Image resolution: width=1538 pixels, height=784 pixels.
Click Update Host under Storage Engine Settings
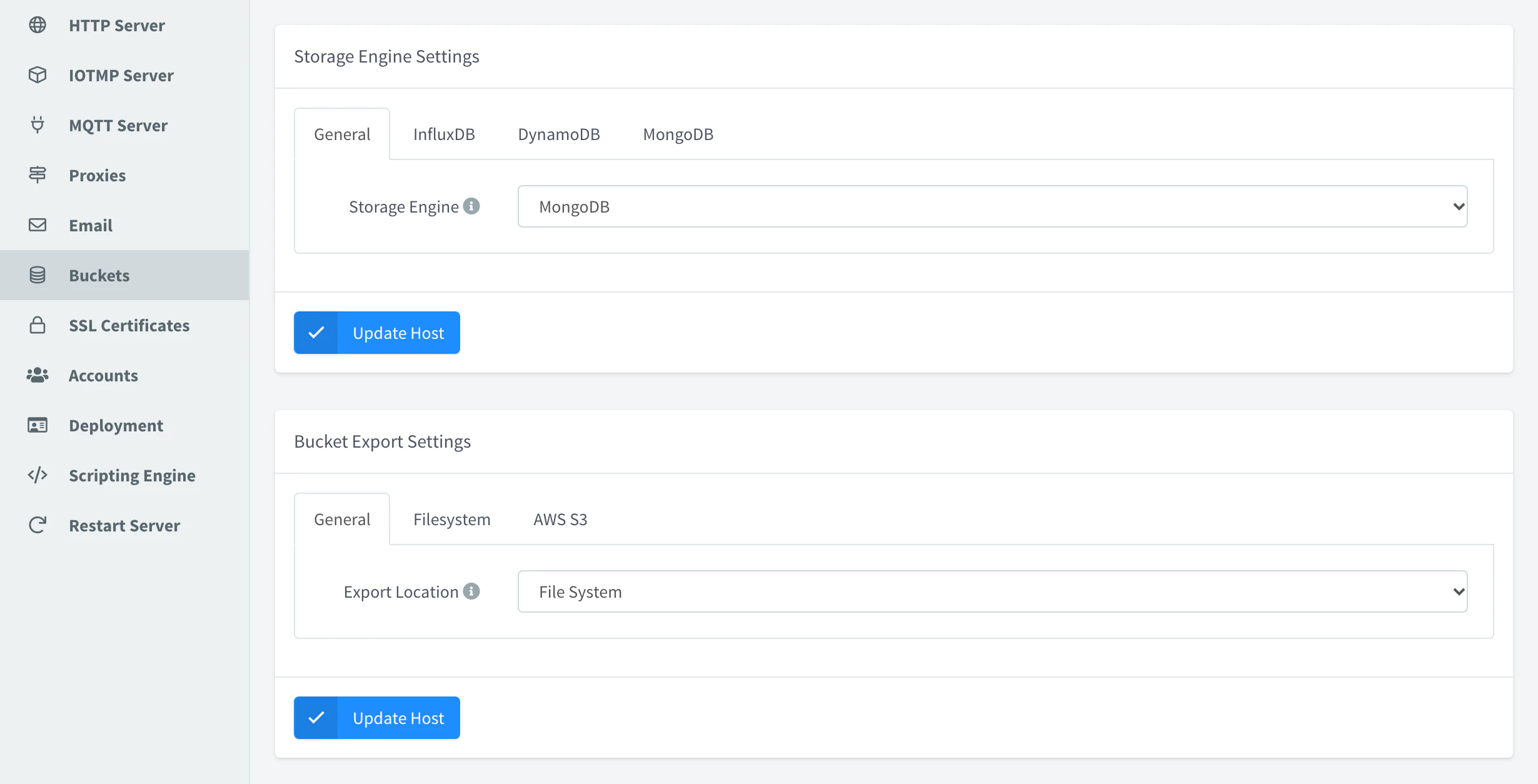tap(377, 333)
